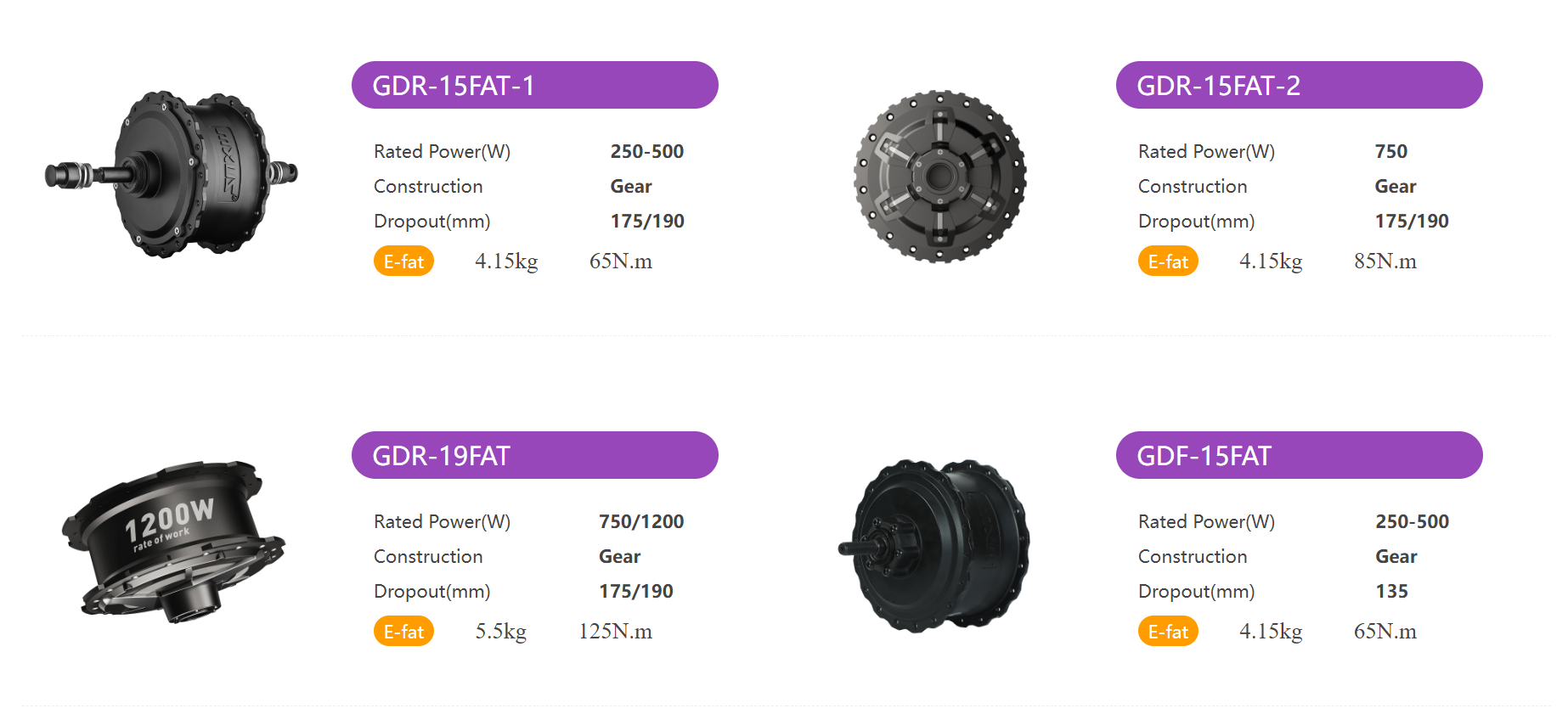1568x714 pixels.
Task: Select the 125N.m torque text
Action: tap(615, 632)
